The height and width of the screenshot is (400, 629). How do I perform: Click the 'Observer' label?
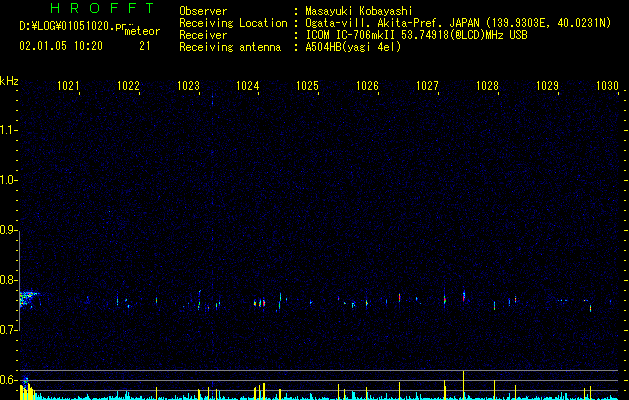tap(203, 11)
